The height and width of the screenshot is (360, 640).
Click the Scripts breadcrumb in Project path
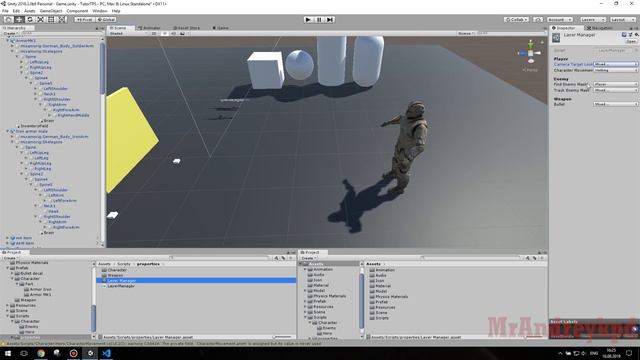pos(123,264)
